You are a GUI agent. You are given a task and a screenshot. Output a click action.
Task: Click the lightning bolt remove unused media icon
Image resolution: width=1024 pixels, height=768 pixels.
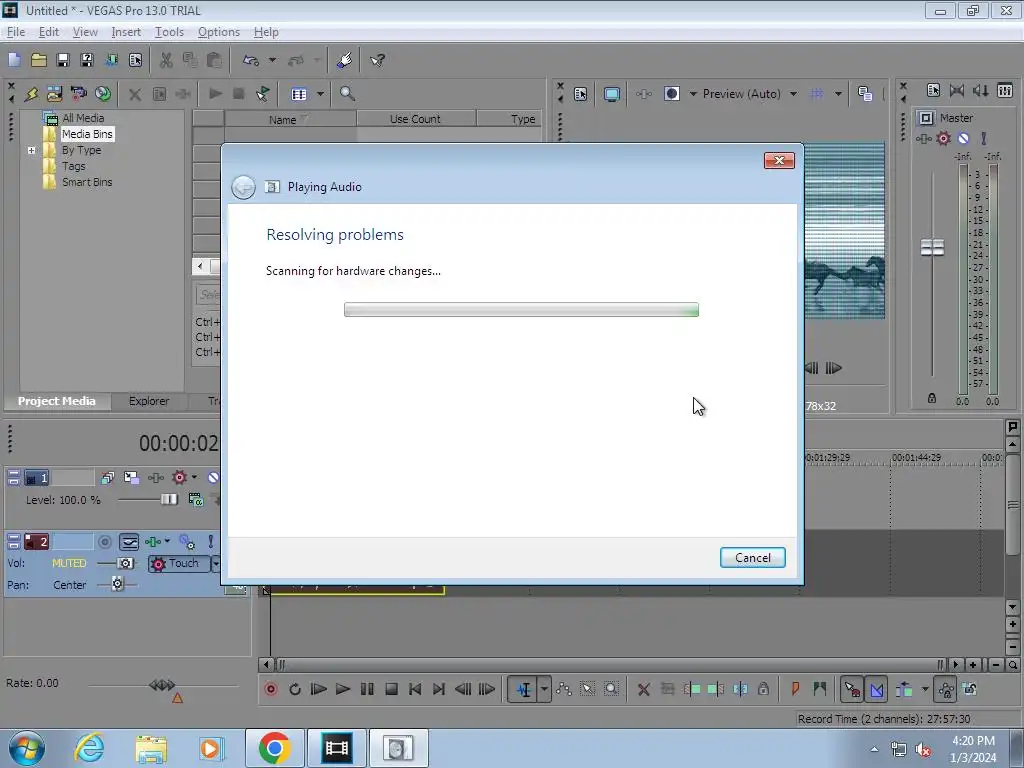pos(31,93)
